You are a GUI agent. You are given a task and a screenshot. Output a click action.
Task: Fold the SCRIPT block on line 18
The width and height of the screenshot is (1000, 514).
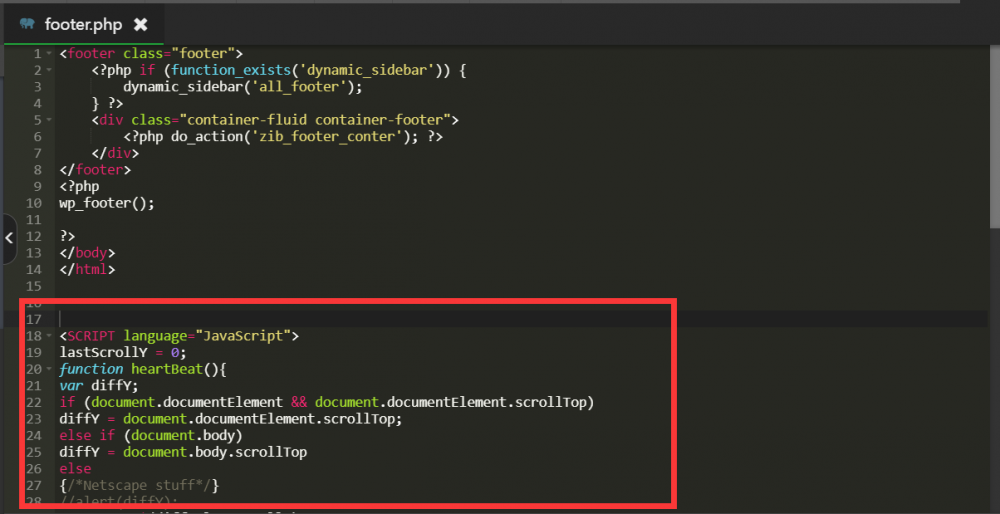(49, 336)
